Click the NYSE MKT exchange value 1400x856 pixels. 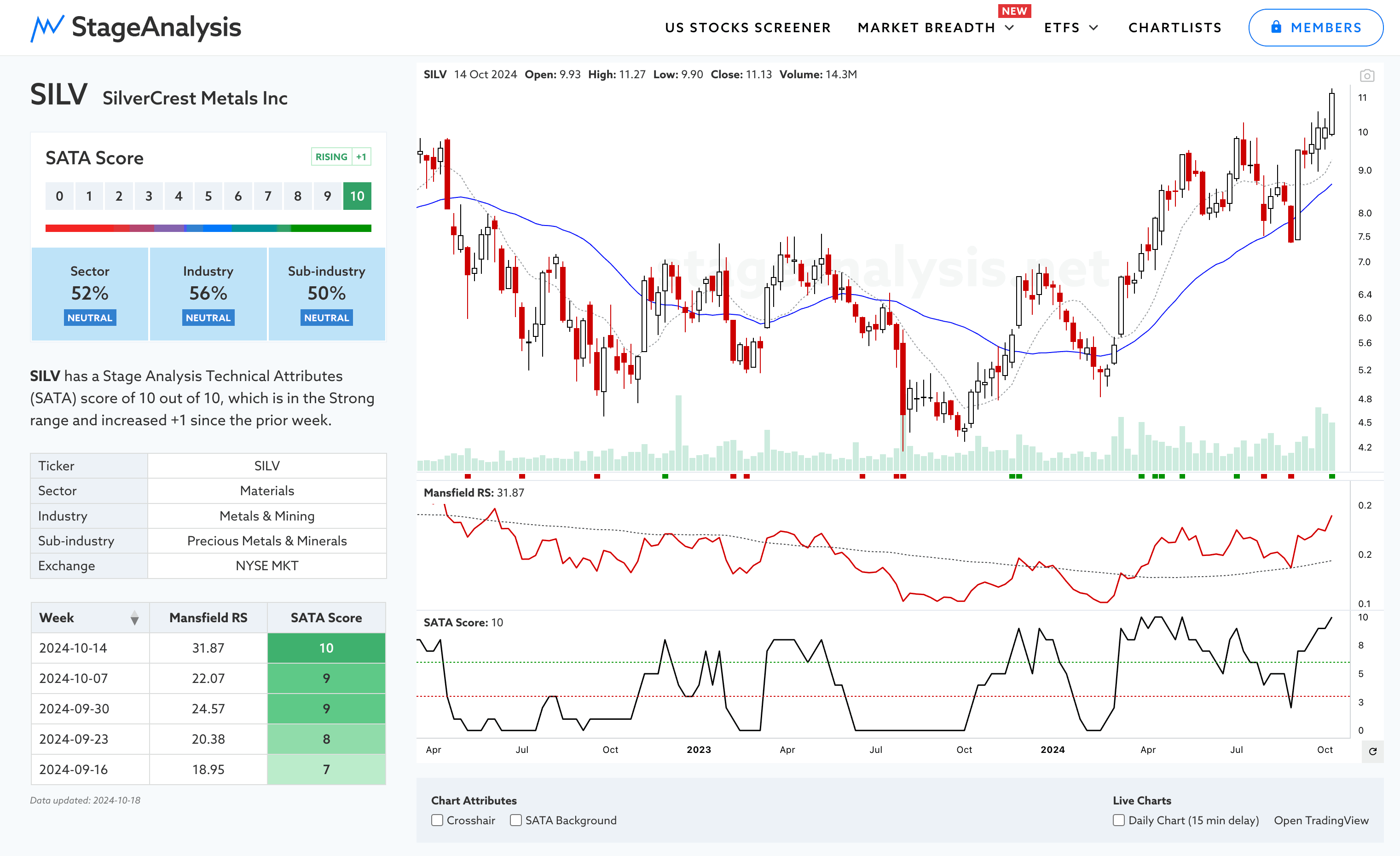click(267, 566)
